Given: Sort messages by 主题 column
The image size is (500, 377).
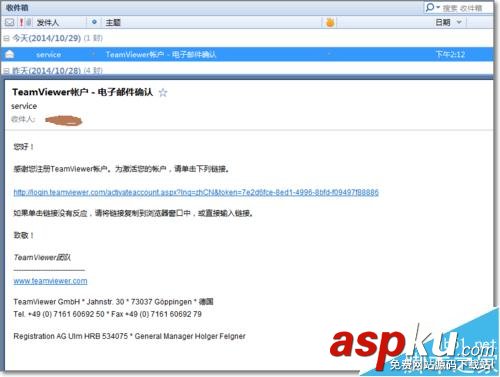Looking at the screenshot, I should pos(113,23).
